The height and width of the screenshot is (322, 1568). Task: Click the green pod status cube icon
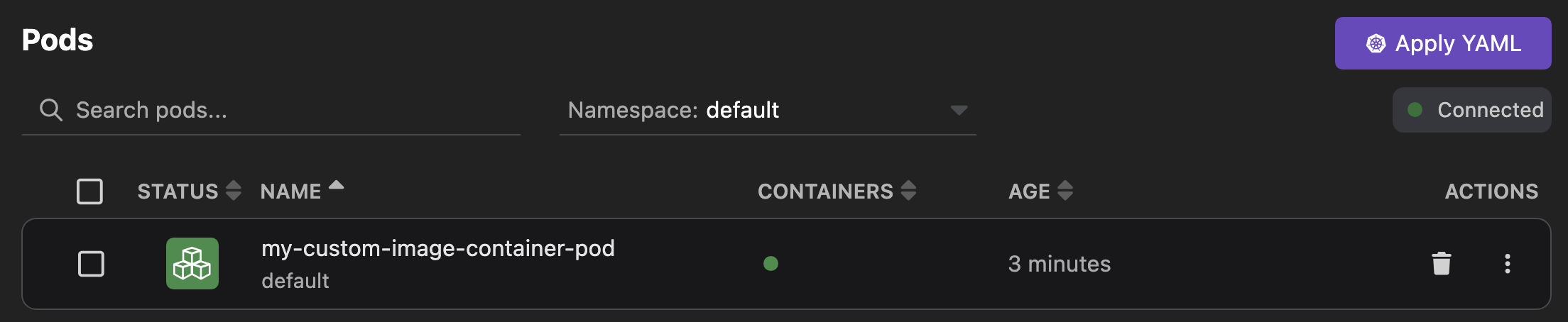(192, 263)
